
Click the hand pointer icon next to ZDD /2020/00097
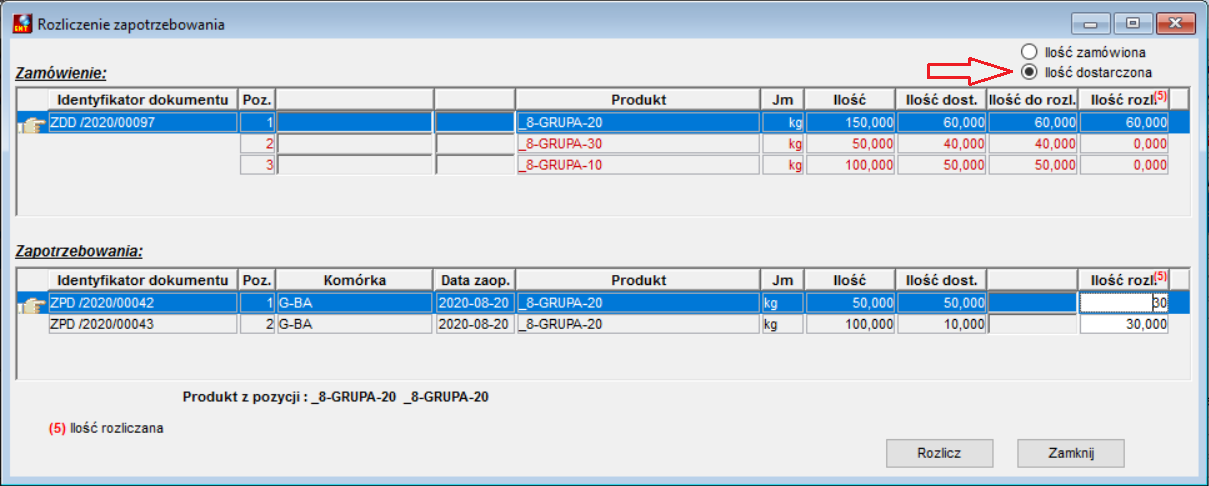click(34, 123)
